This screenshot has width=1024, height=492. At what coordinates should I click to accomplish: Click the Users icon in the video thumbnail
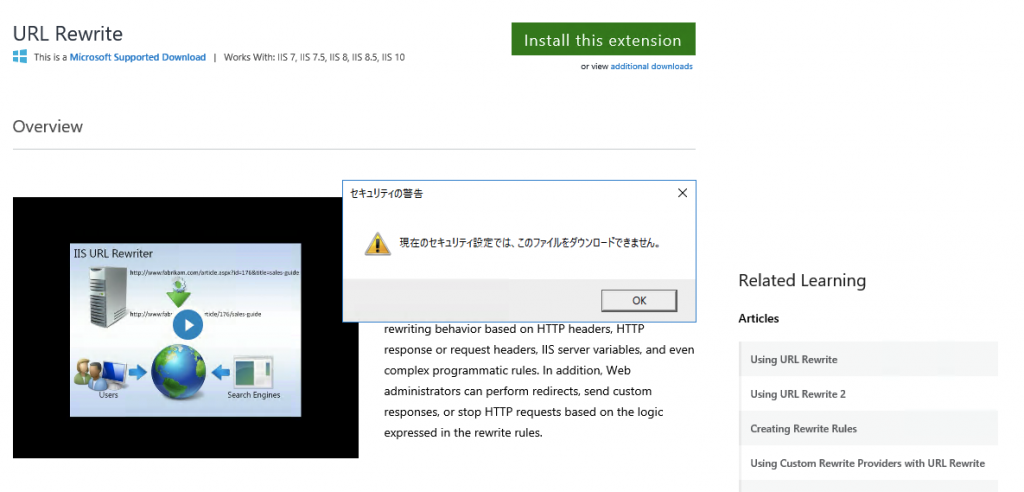101,373
